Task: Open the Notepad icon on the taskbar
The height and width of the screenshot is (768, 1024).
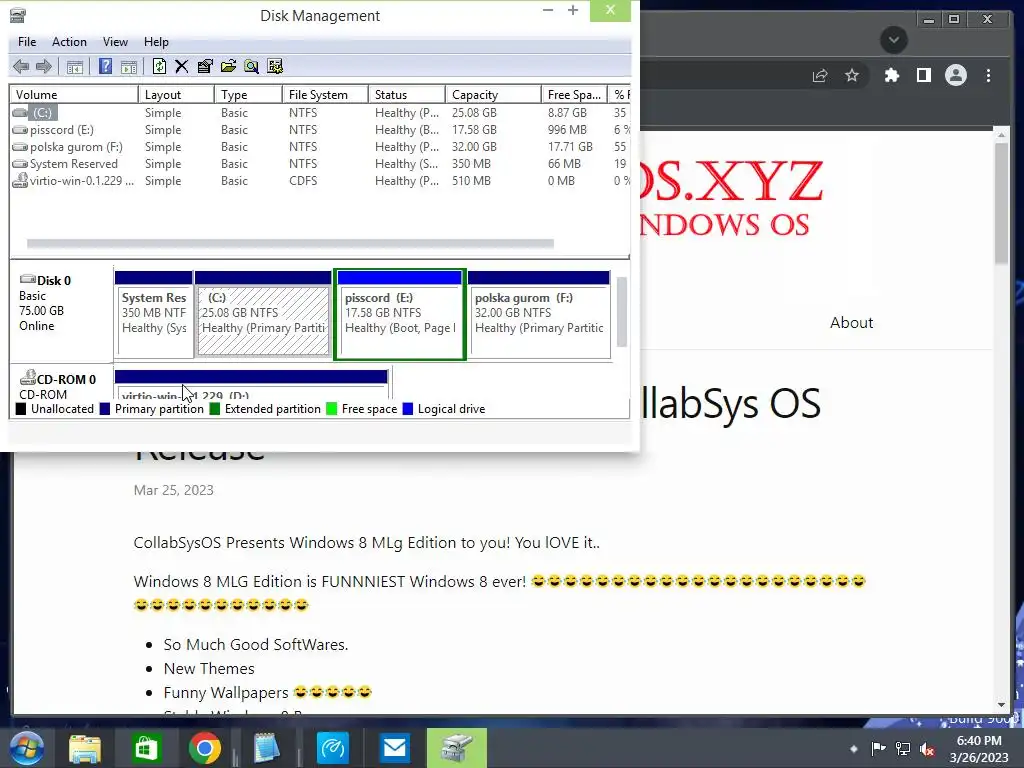Action: click(x=266, y=748)
